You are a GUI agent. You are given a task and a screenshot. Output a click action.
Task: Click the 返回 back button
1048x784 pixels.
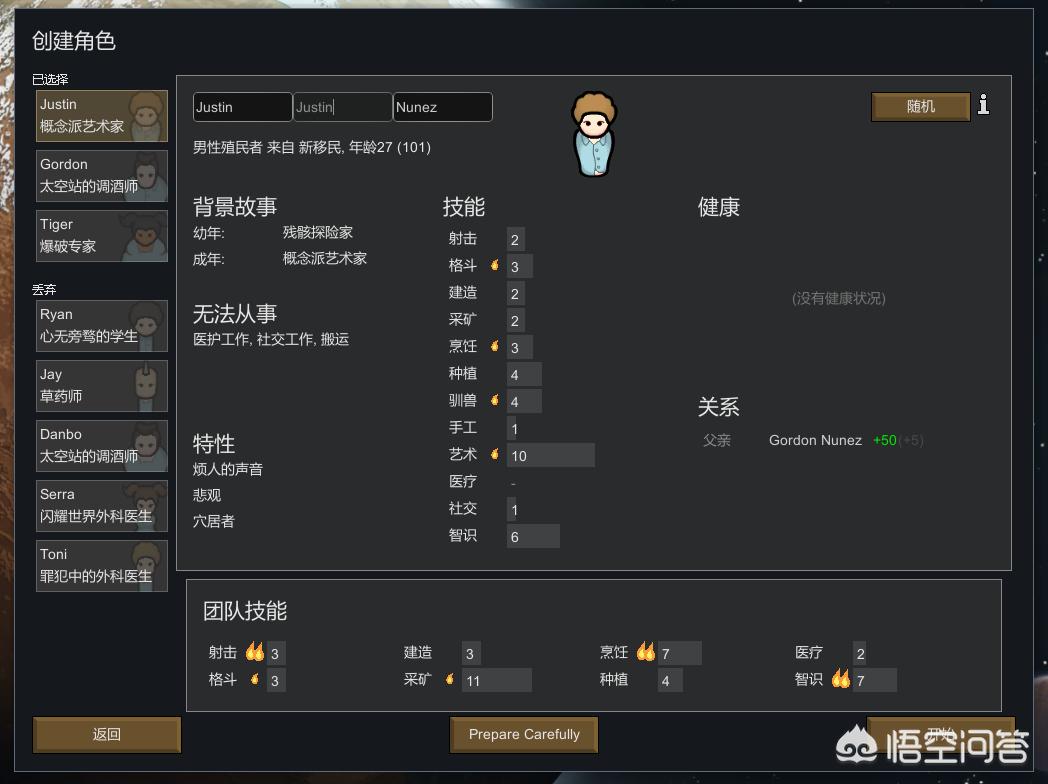point(107,735)
